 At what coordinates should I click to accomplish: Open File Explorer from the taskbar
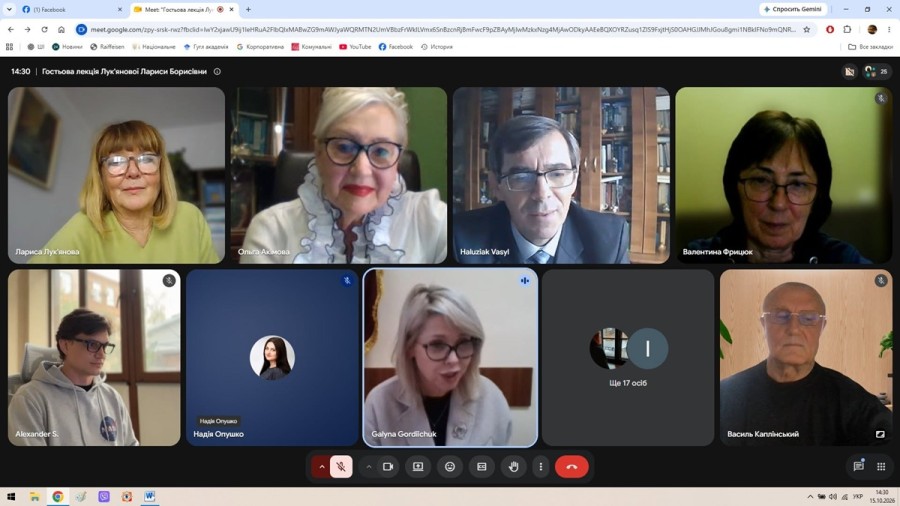[34, 497]
